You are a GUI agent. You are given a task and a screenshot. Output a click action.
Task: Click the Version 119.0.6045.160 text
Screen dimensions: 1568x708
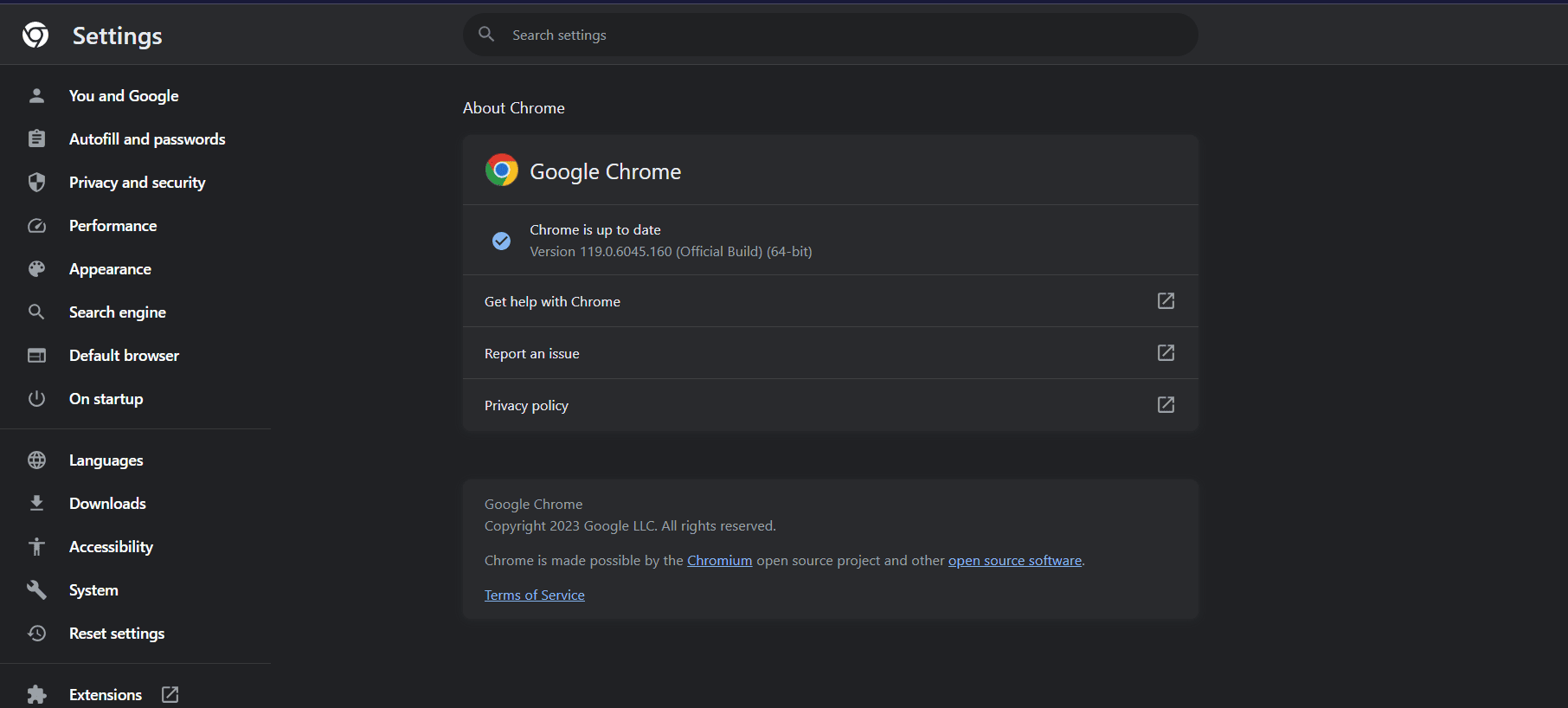pyautogui.click(x=671, y=251)
